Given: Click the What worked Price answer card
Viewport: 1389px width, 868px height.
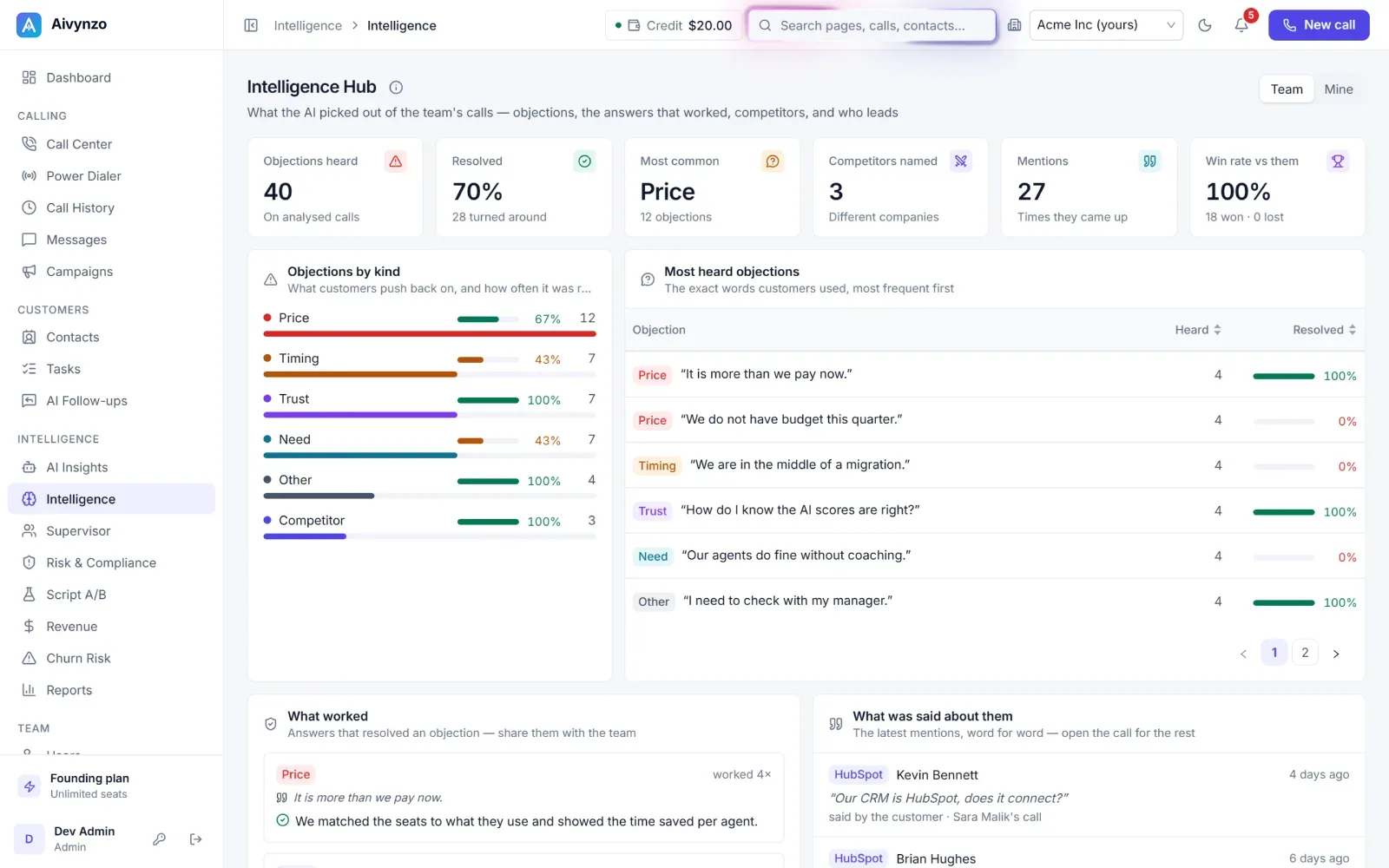Looking at the screenshot, I should tap(523, 798).
